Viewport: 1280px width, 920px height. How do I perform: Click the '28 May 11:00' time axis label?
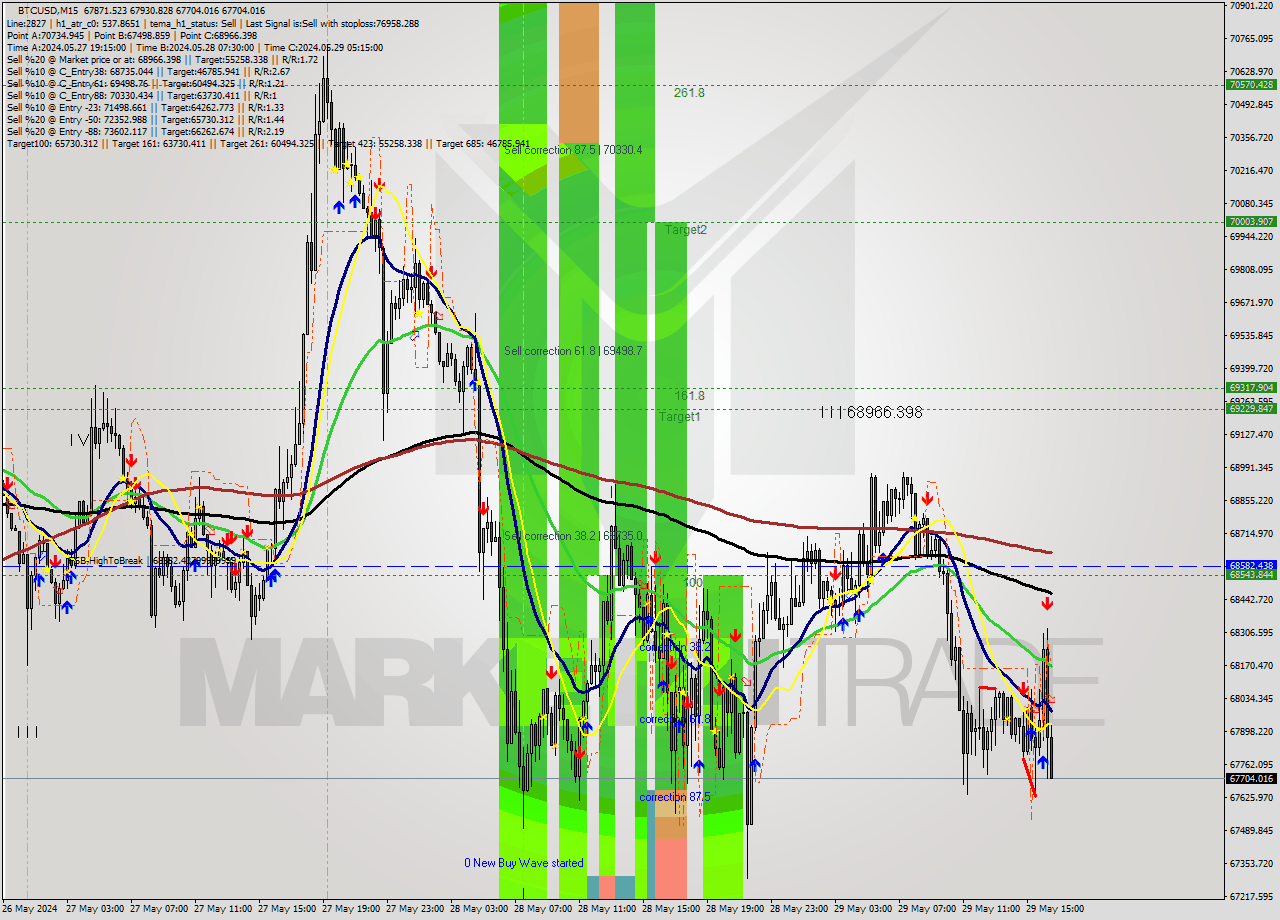tap(605, 909)
